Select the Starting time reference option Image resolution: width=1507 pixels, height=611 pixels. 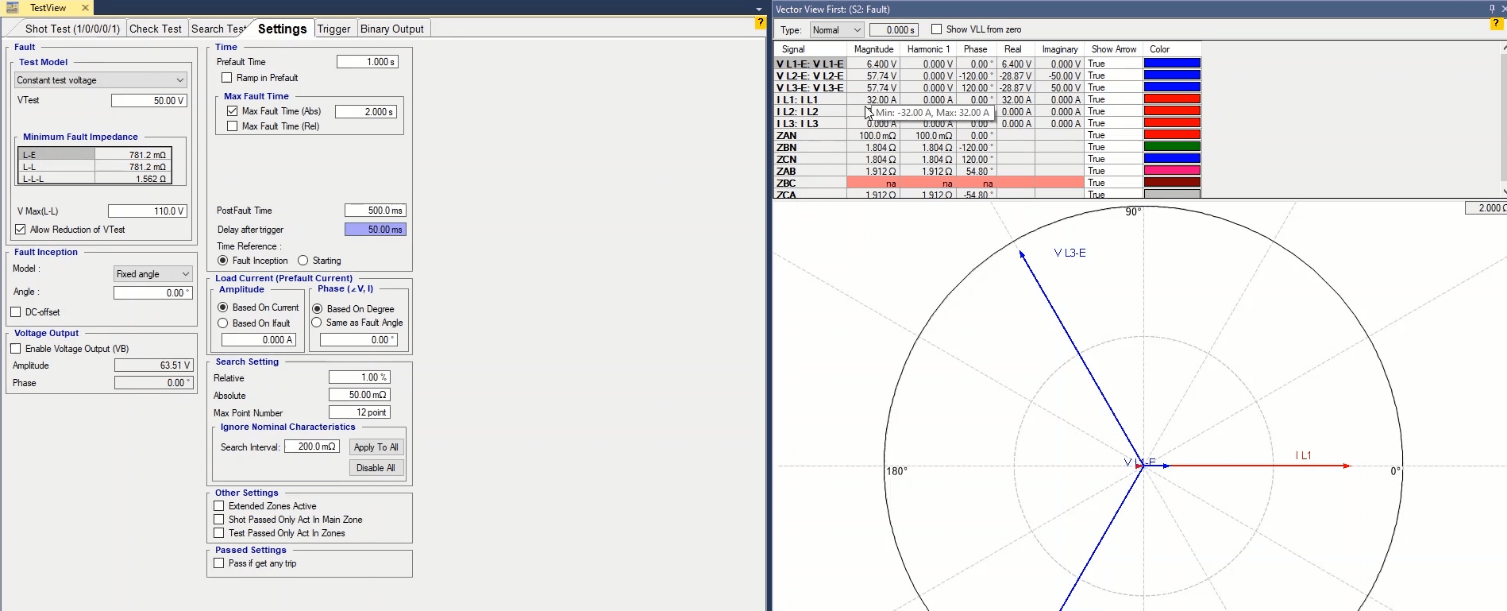point(303,260)
